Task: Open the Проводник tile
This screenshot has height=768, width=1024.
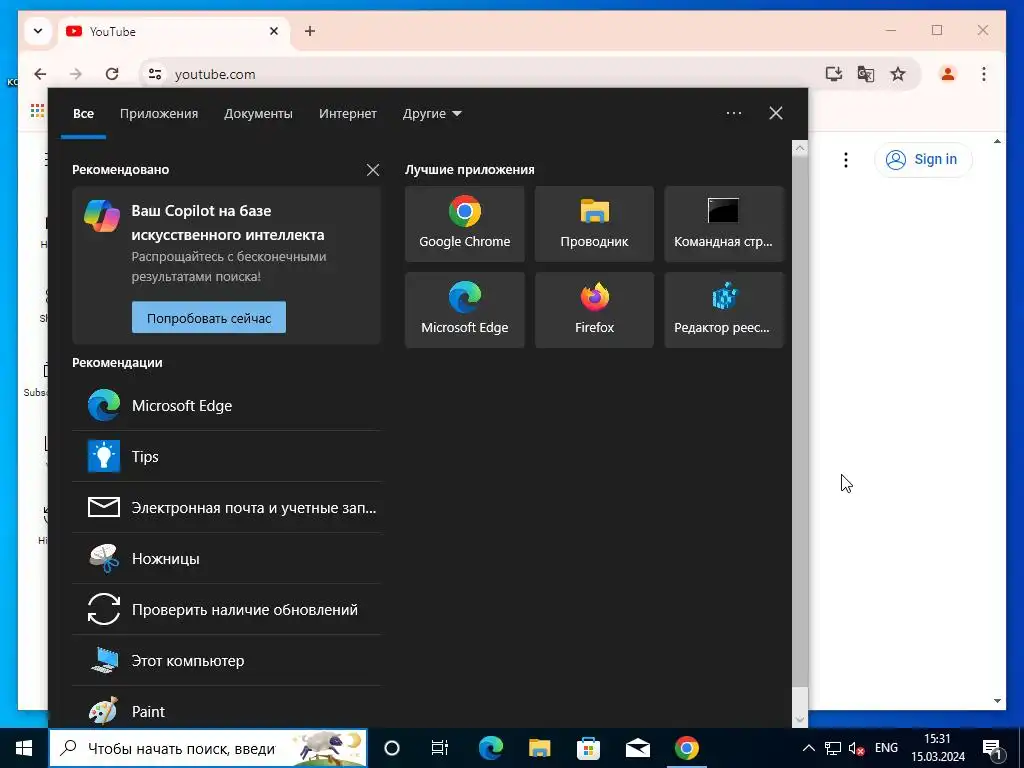Action: [x=594, y=224]
